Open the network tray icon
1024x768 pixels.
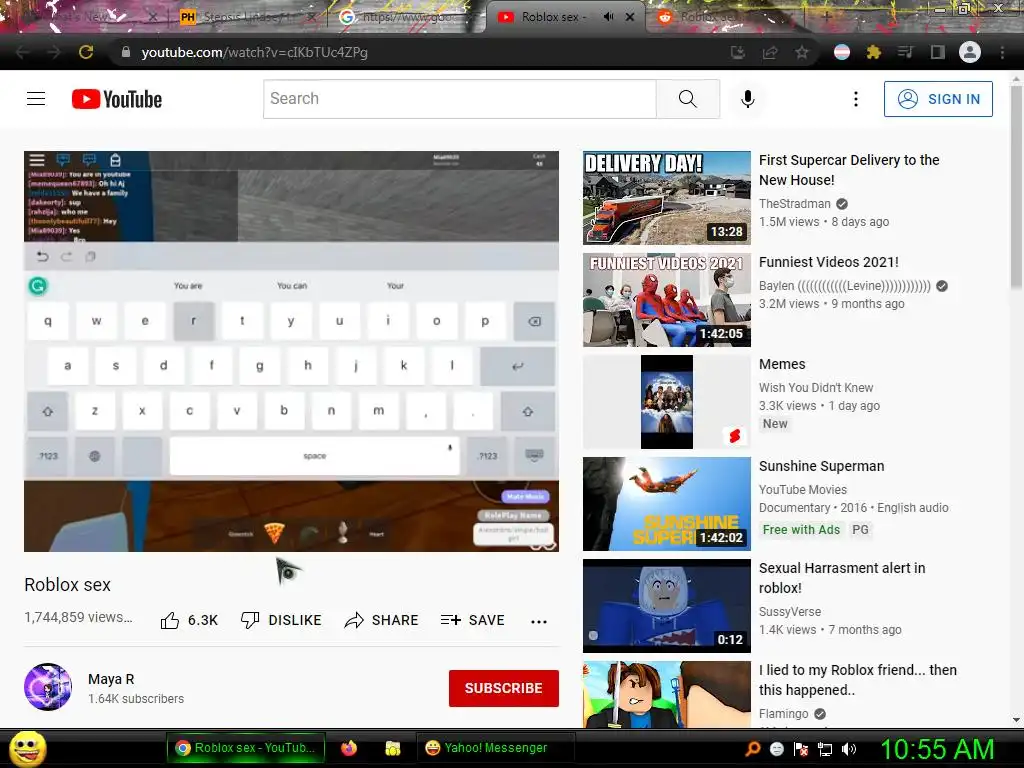click(825, 749)
